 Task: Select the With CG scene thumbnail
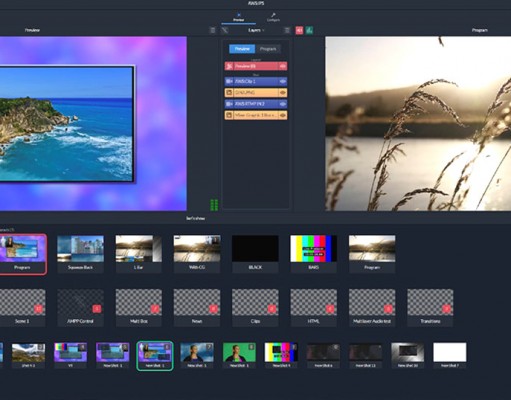197,254
